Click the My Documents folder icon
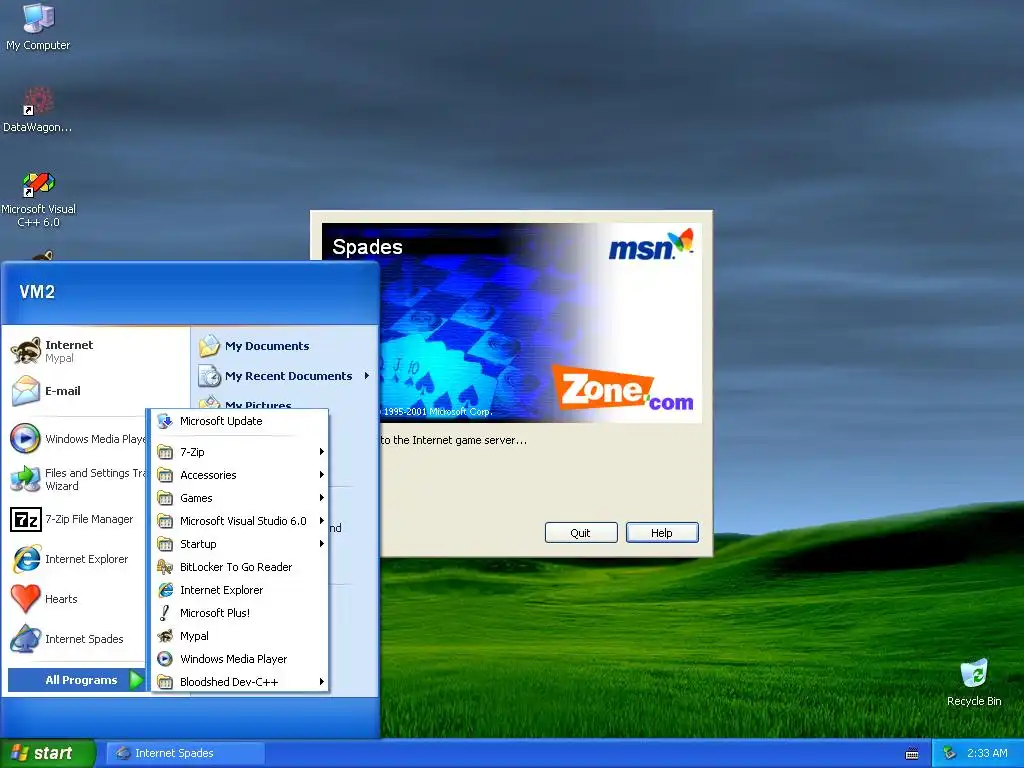 pos(209,345)
